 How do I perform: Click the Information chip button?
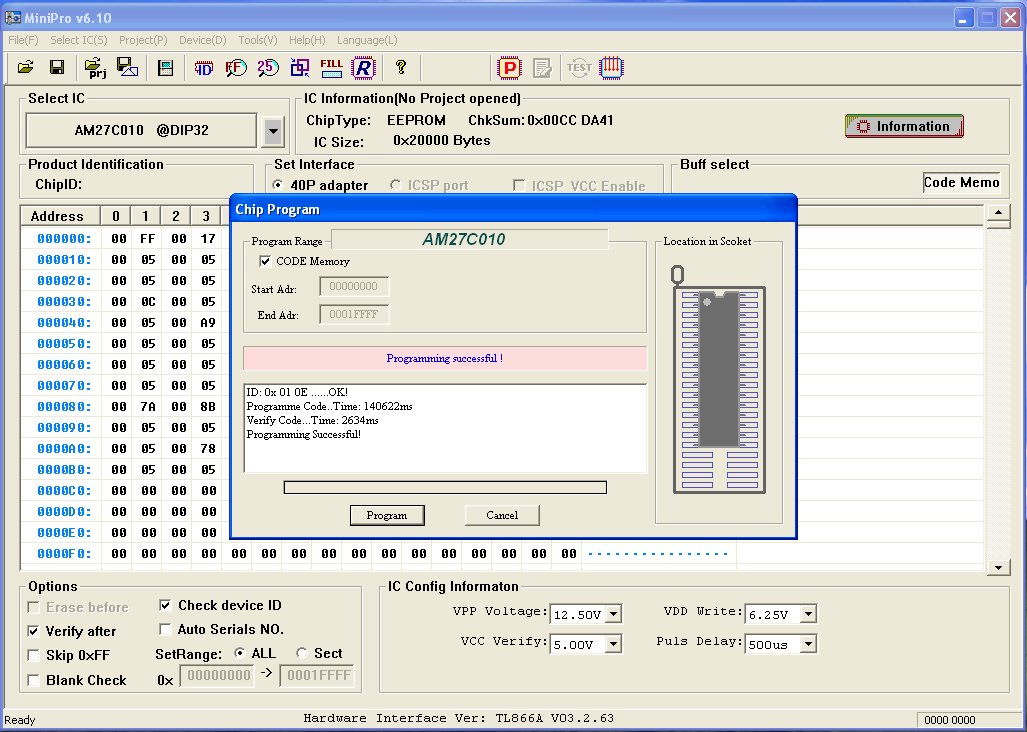click(904, 126)
